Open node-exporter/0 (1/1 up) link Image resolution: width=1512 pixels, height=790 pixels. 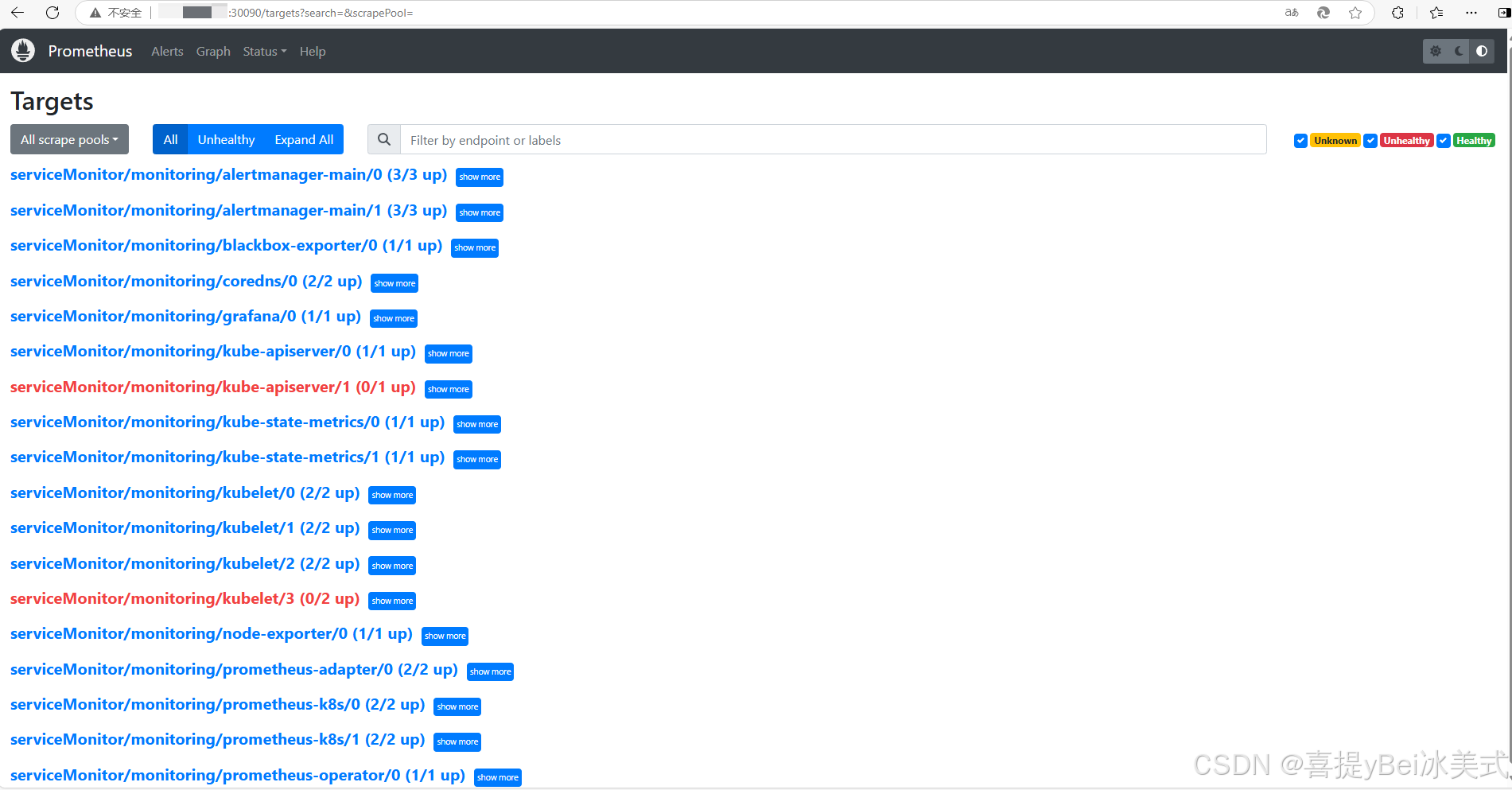(x=212, y=634)
